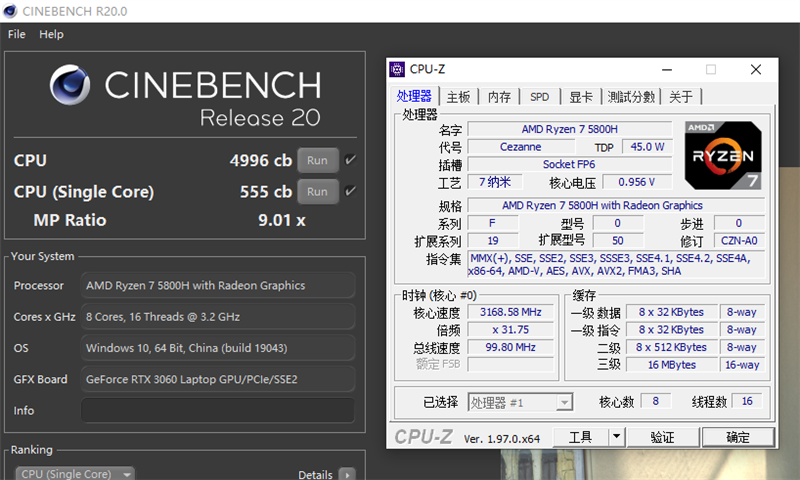Open the File menu
The width and height of the screenshot is (800, 480).
16,34
